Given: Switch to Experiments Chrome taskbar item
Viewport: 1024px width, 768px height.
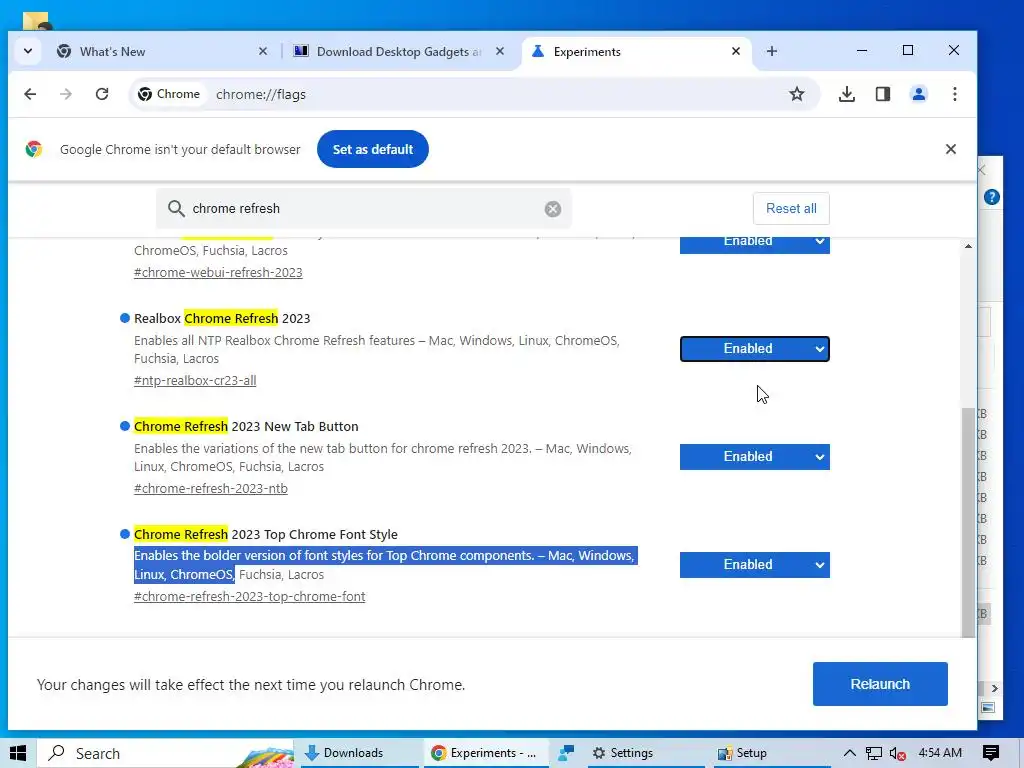Looking at the screenshot, I should (486, 753).
